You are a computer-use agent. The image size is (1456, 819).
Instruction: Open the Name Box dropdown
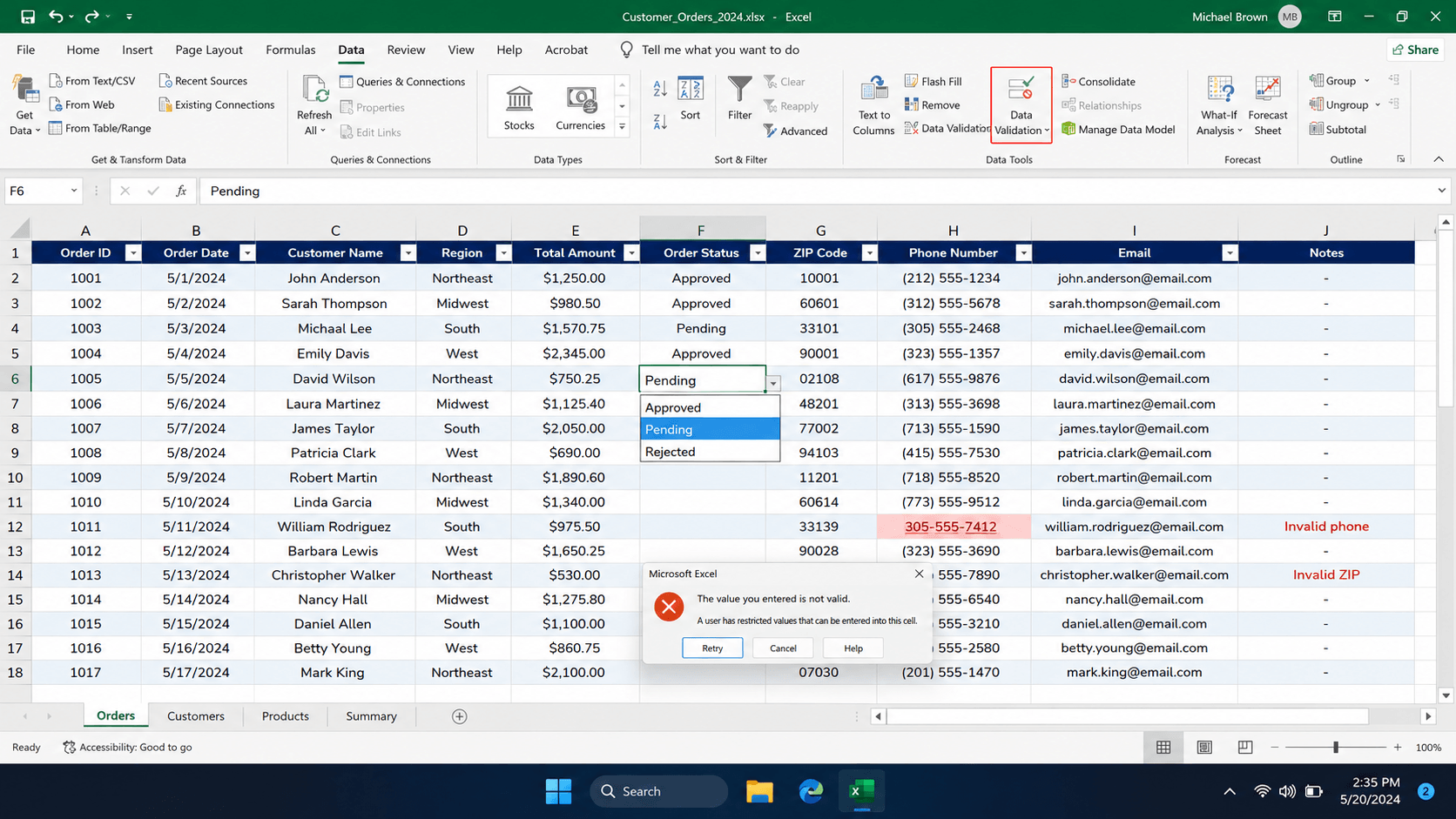73,191
